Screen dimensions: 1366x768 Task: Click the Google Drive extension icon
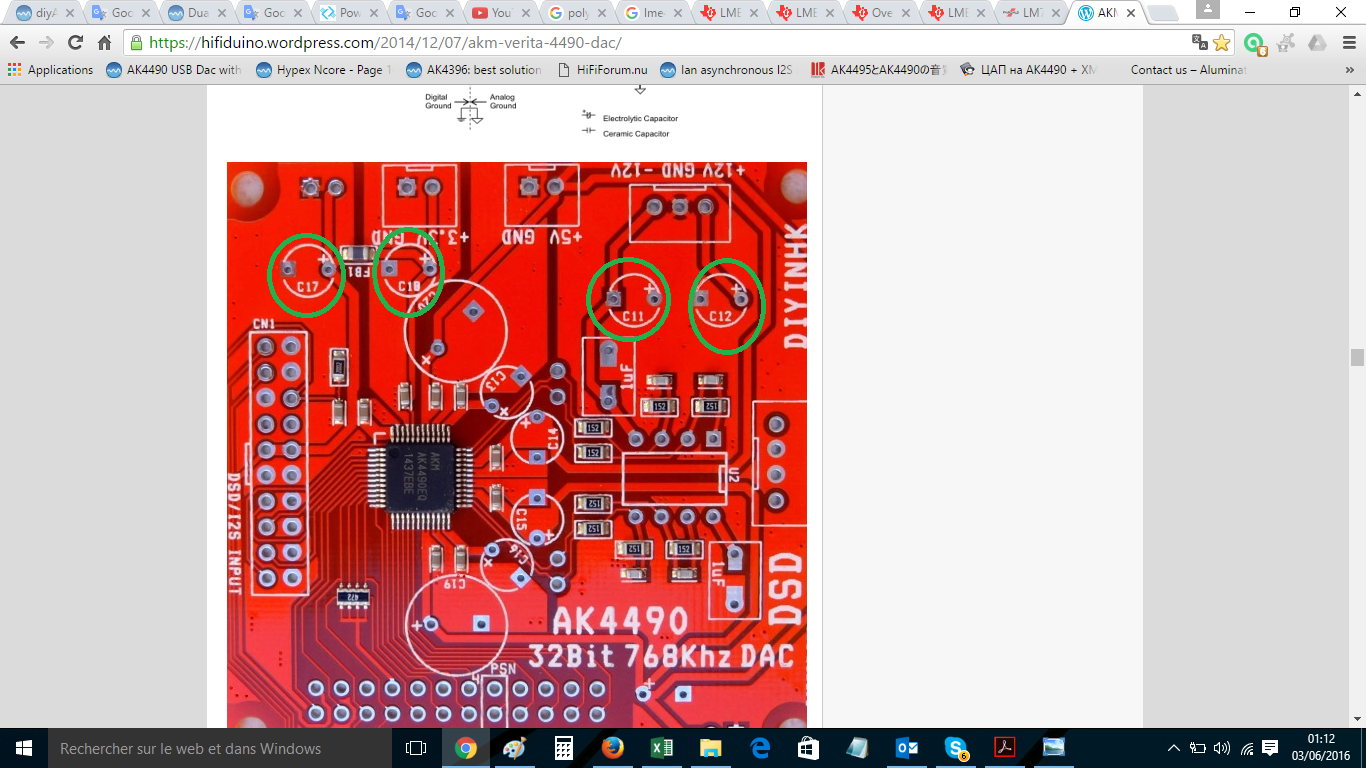tap(1318, 43)
